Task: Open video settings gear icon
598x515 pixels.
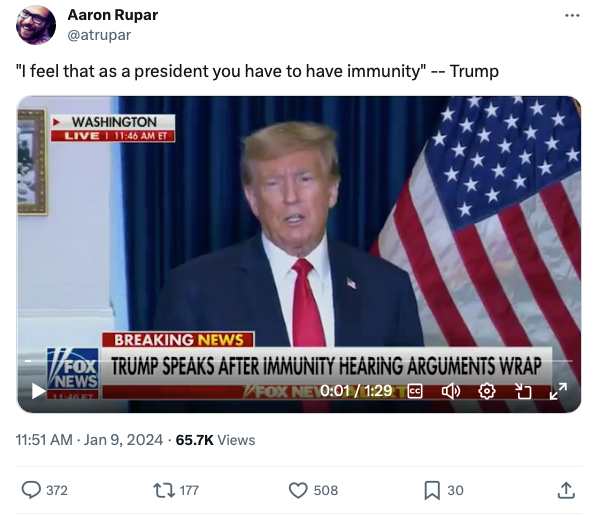Action: point(487,391)
